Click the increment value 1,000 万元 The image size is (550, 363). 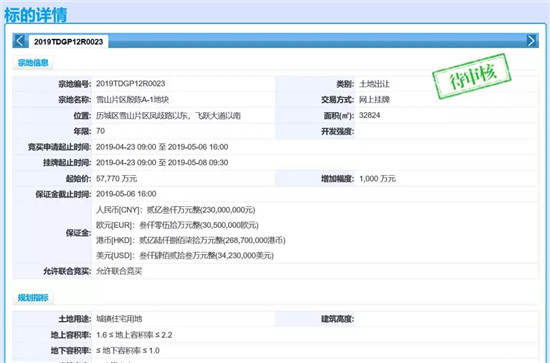[377, 179]
